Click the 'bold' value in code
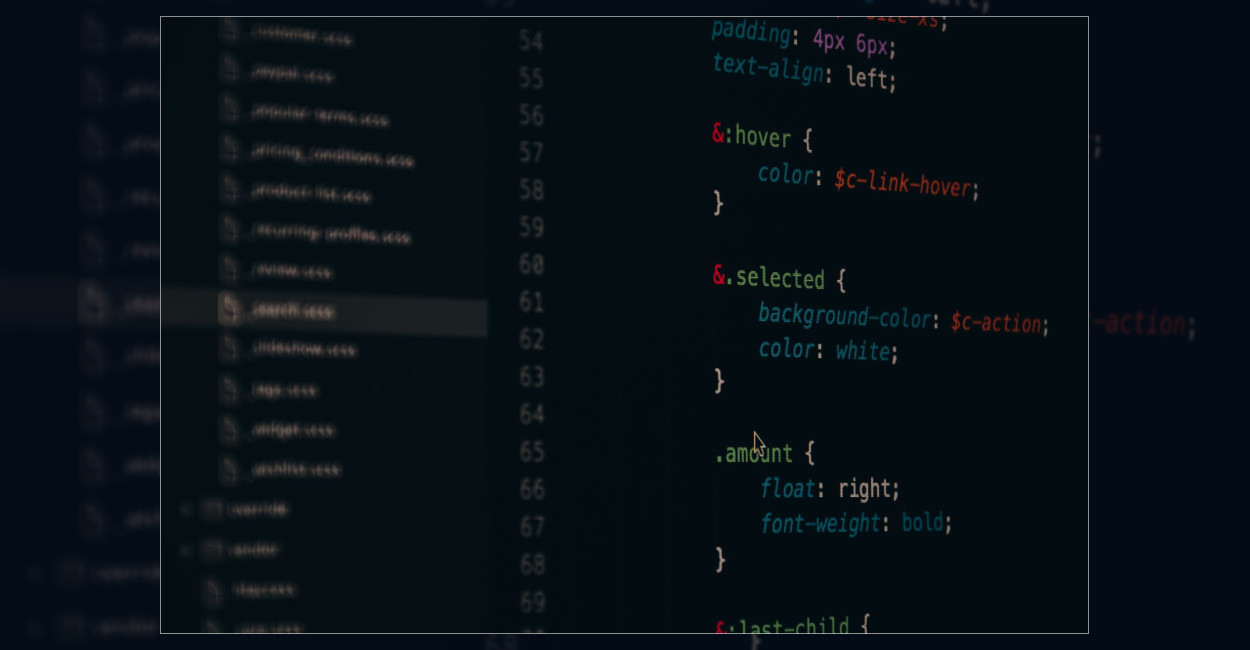The image size is (1250, 650). [922, 522]
